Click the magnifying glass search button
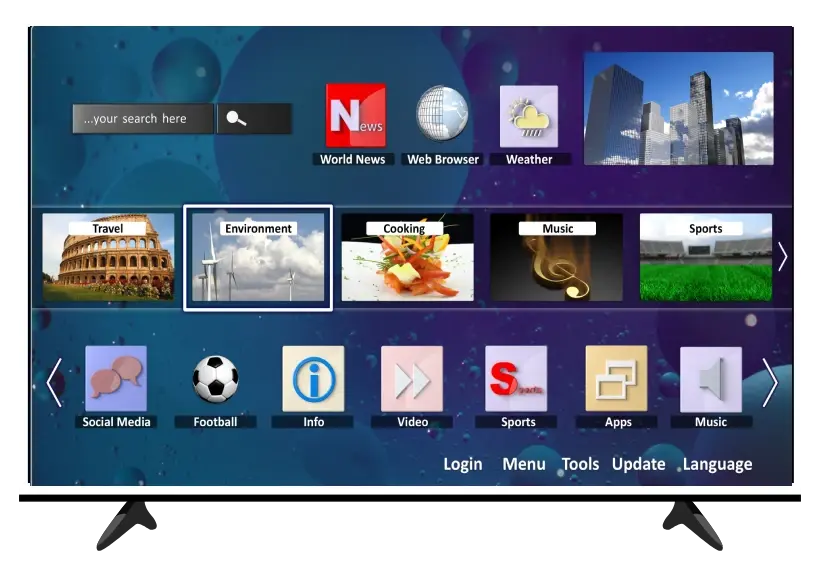The height and width of the screenshot is (564, 822). (x=237, y=119)
